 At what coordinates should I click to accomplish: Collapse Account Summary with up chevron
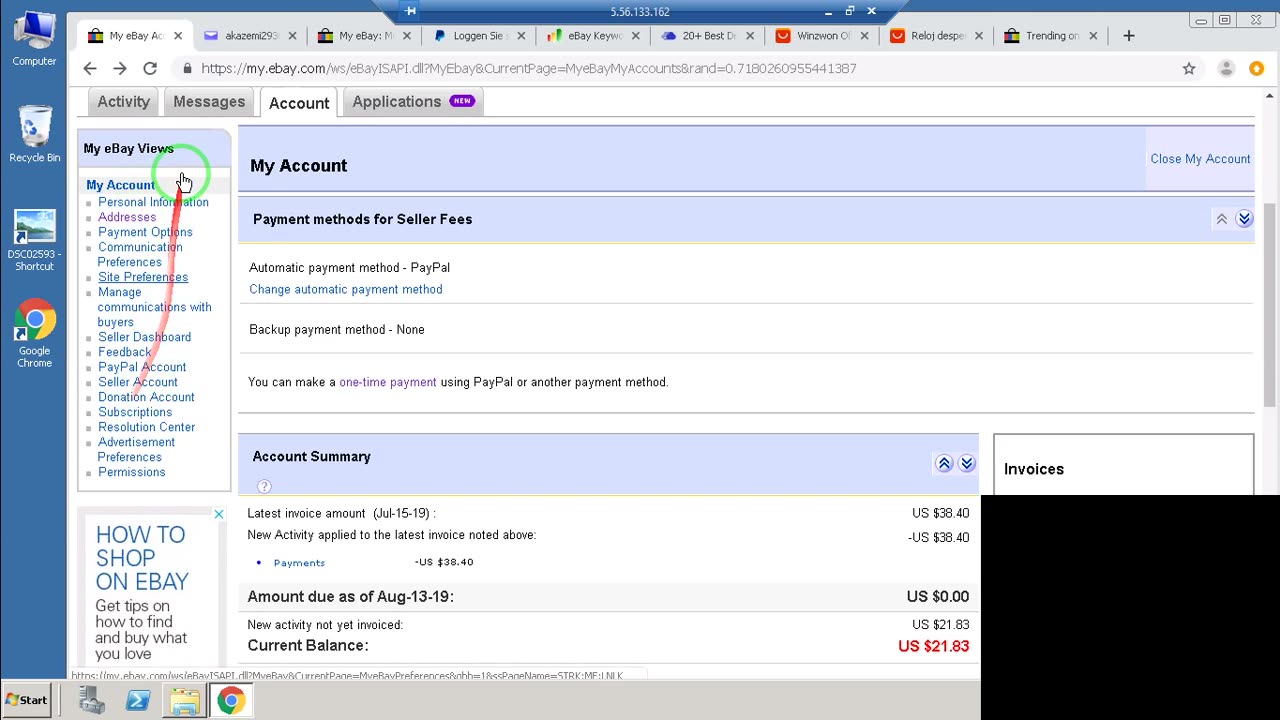click(x=944, y=463)
